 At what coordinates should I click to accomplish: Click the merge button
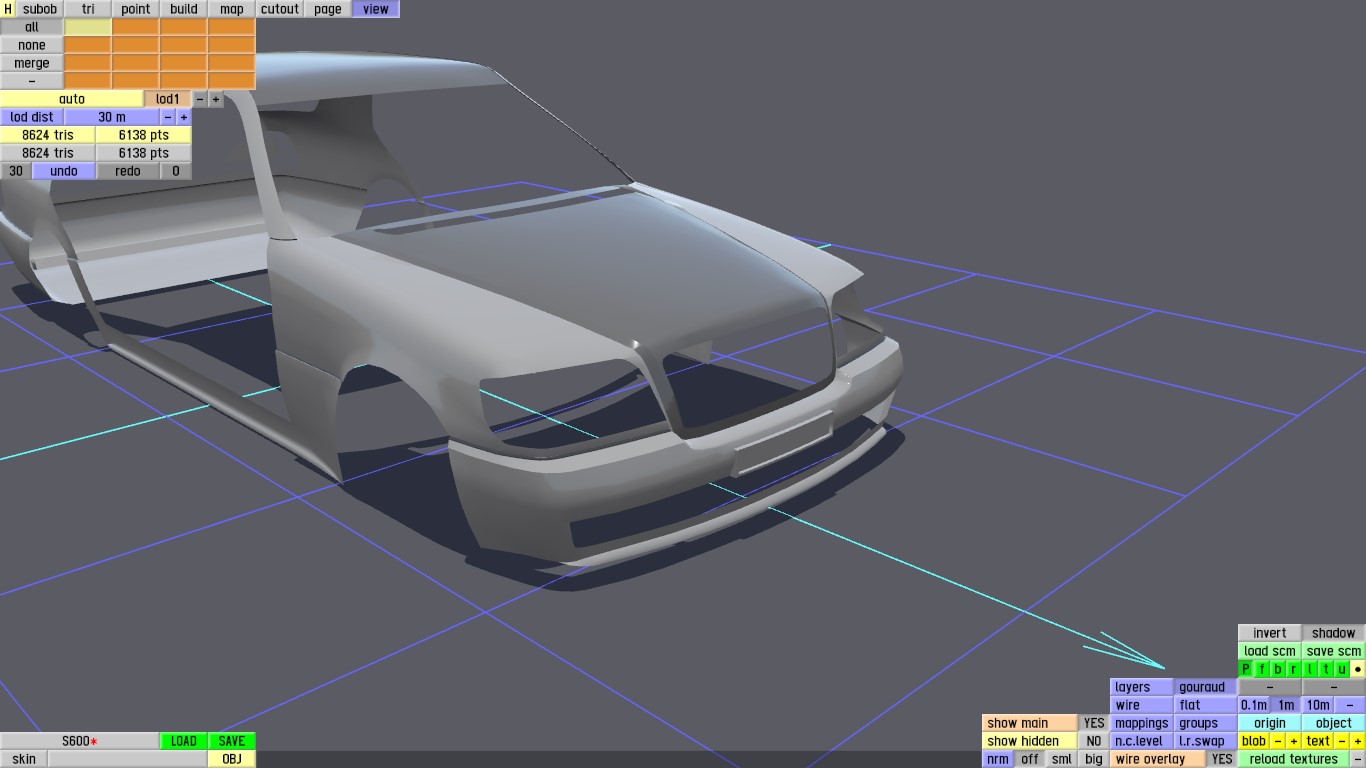click(32, 63)
